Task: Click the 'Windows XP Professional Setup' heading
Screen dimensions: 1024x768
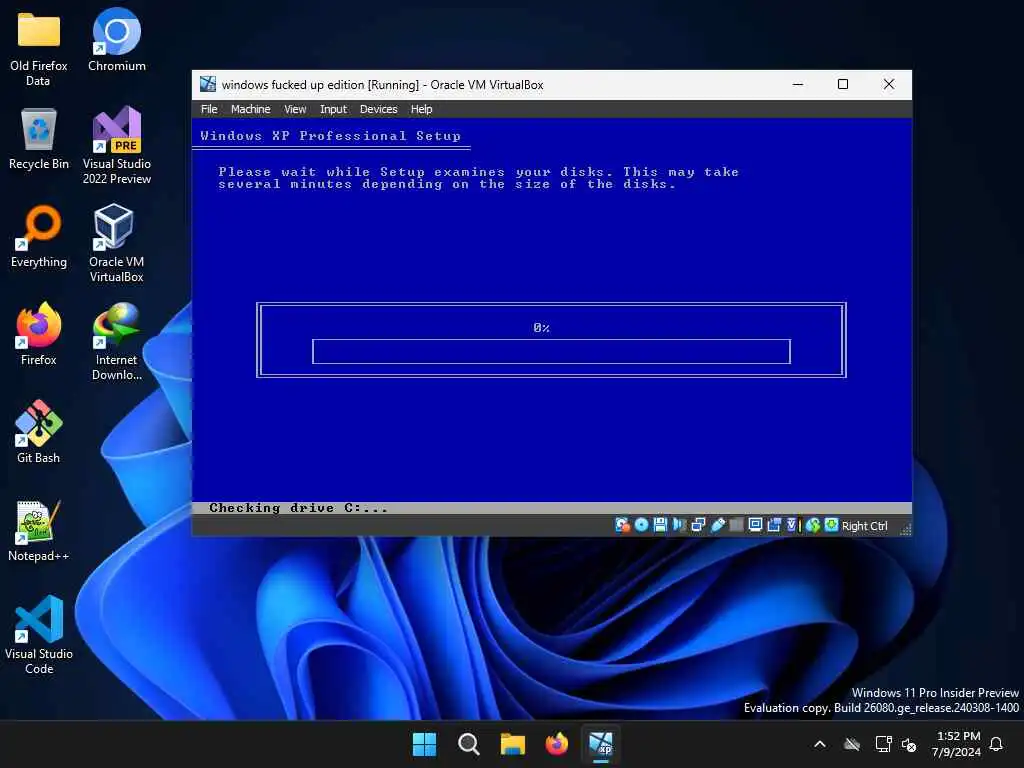Action: pos(330,136)
